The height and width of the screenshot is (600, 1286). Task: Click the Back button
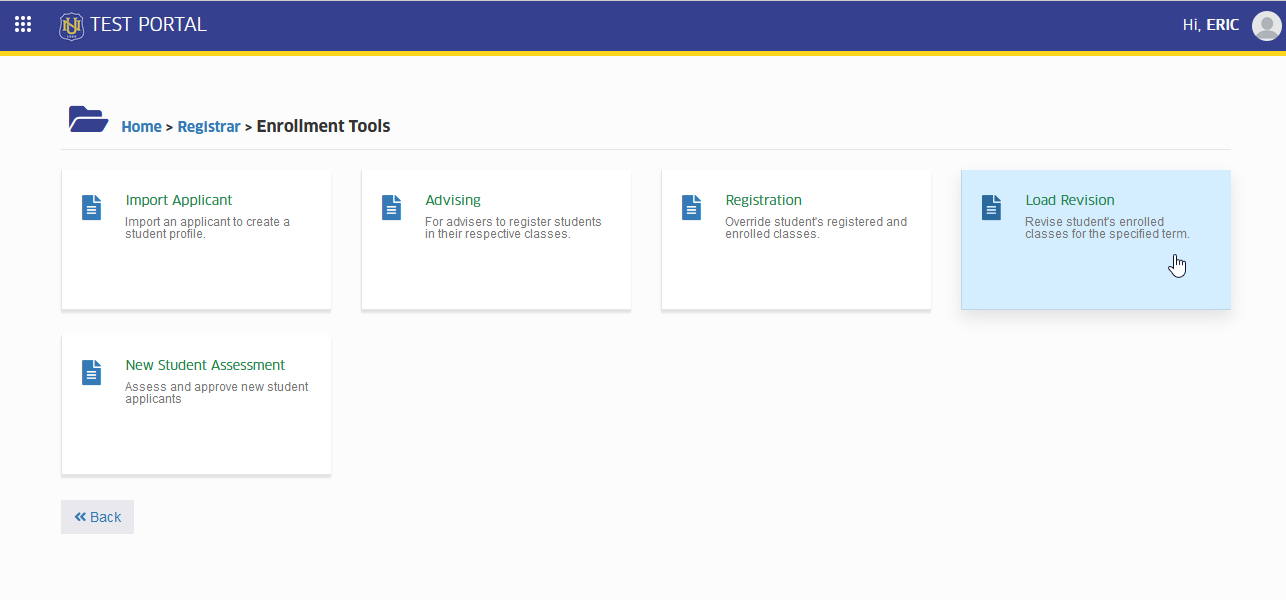pos(97,517)
